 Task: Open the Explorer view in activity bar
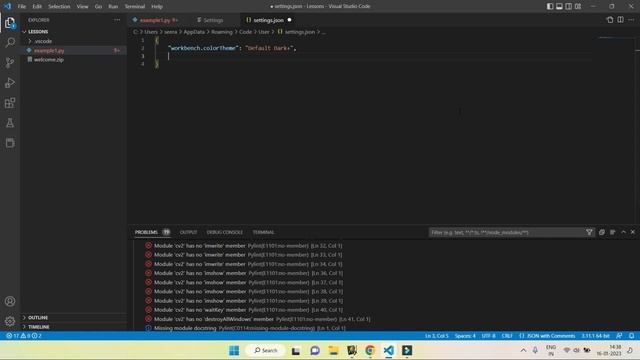coord(10,23)
